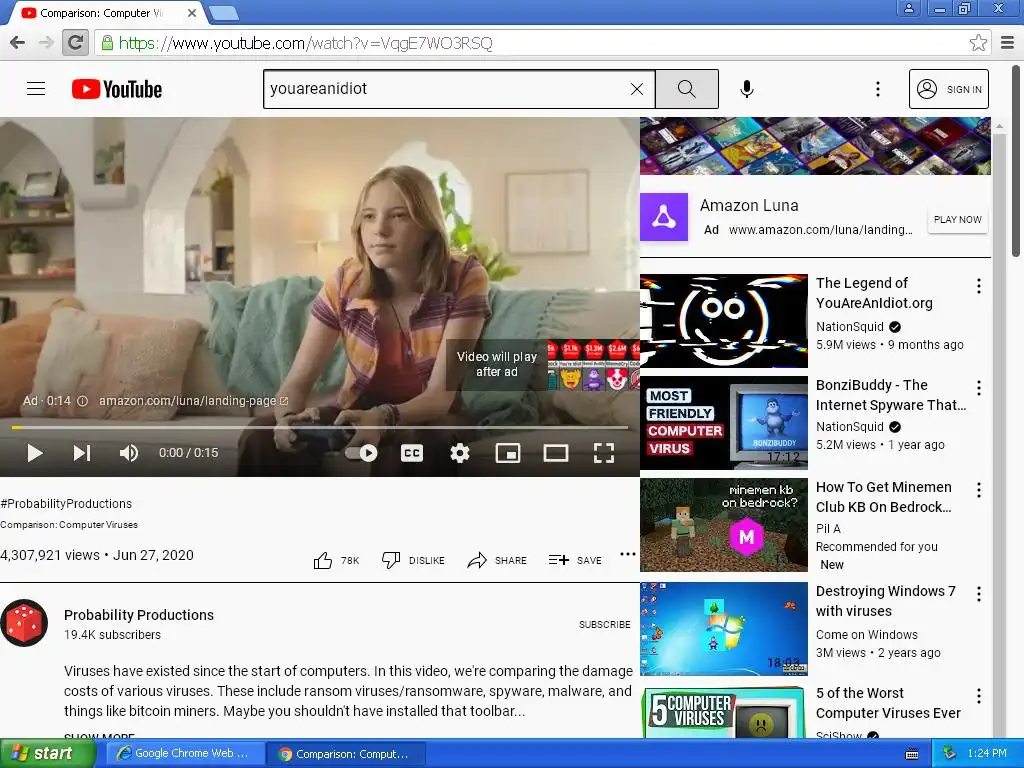The image size is (1024, 768).
Task: Open options for Minemen Club video
Action: [x=978, y=490]
